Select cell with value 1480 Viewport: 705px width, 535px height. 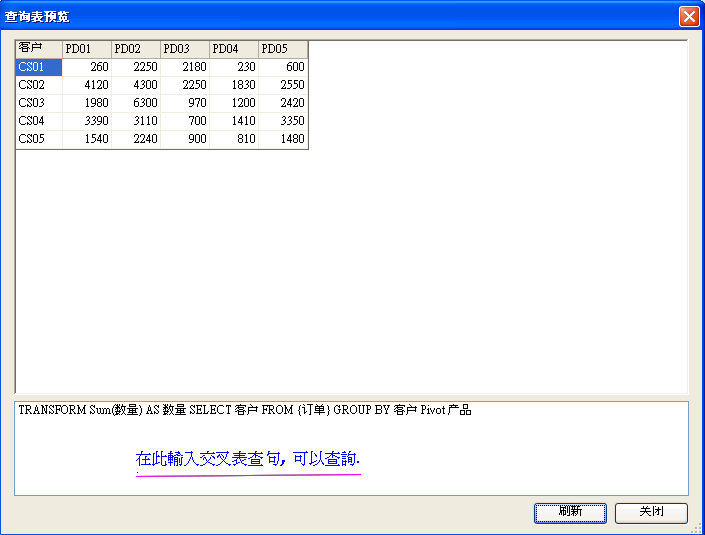click(282, 139)
